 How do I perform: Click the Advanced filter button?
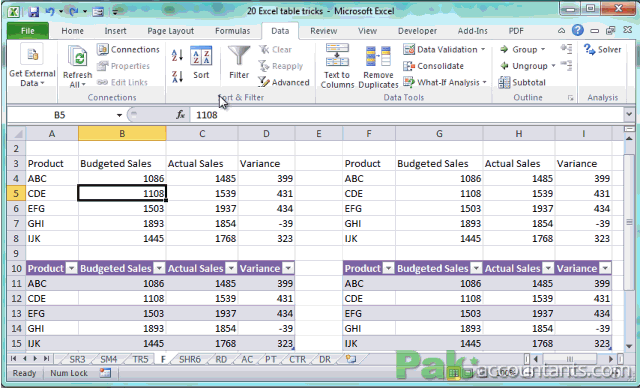[284, 82]
